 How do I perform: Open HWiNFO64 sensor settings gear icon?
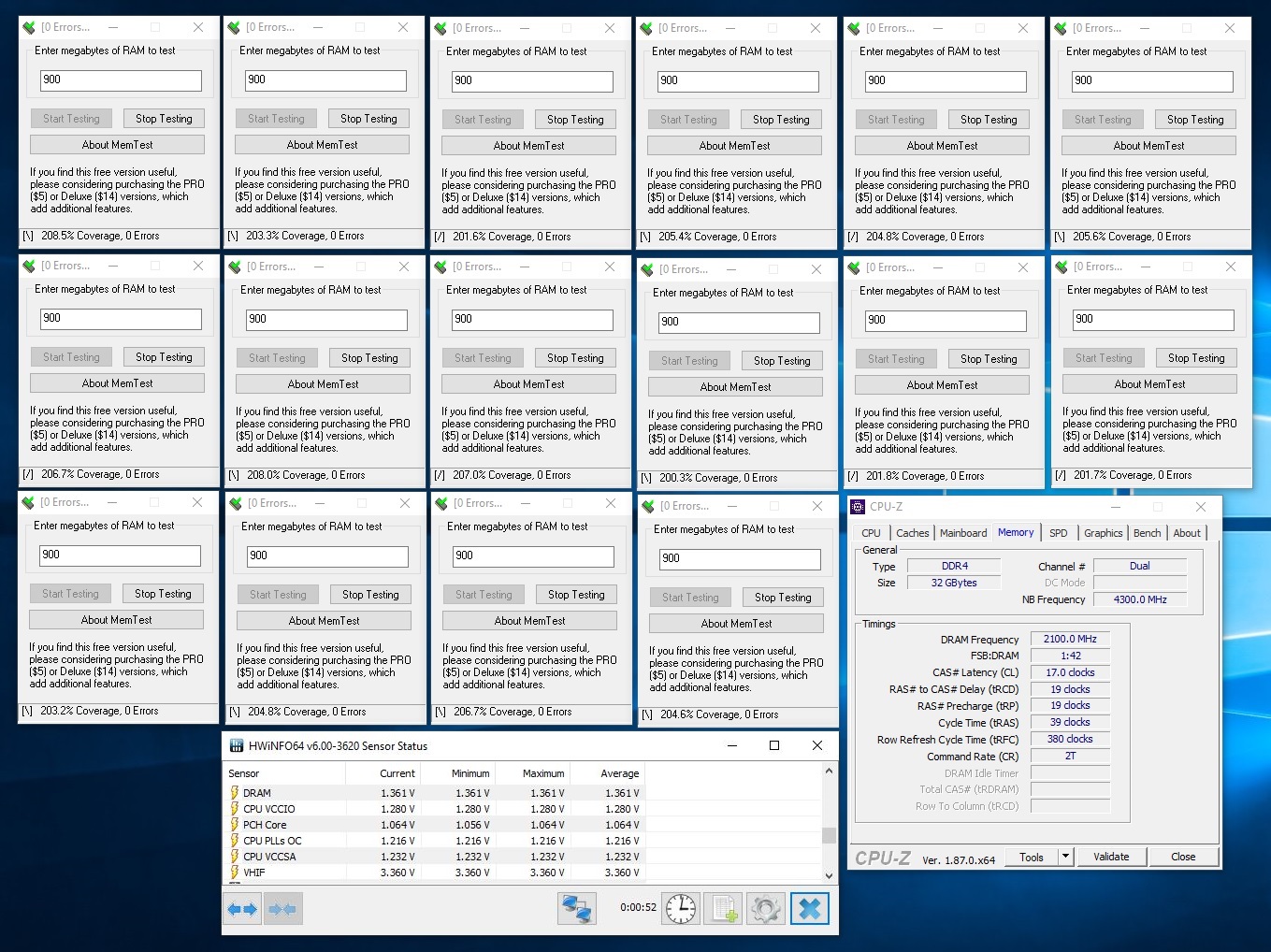coord(766,909)
